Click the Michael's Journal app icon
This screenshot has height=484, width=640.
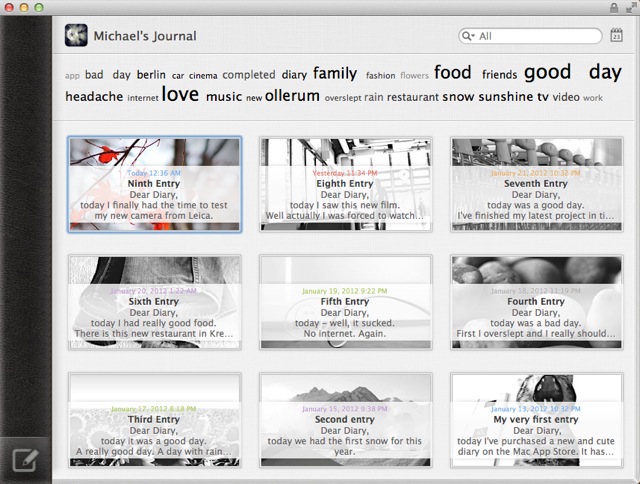point(76,36)
